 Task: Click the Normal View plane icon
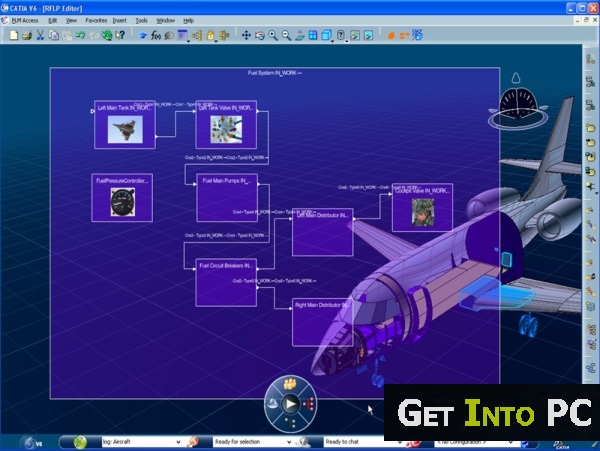pos(300,36)
